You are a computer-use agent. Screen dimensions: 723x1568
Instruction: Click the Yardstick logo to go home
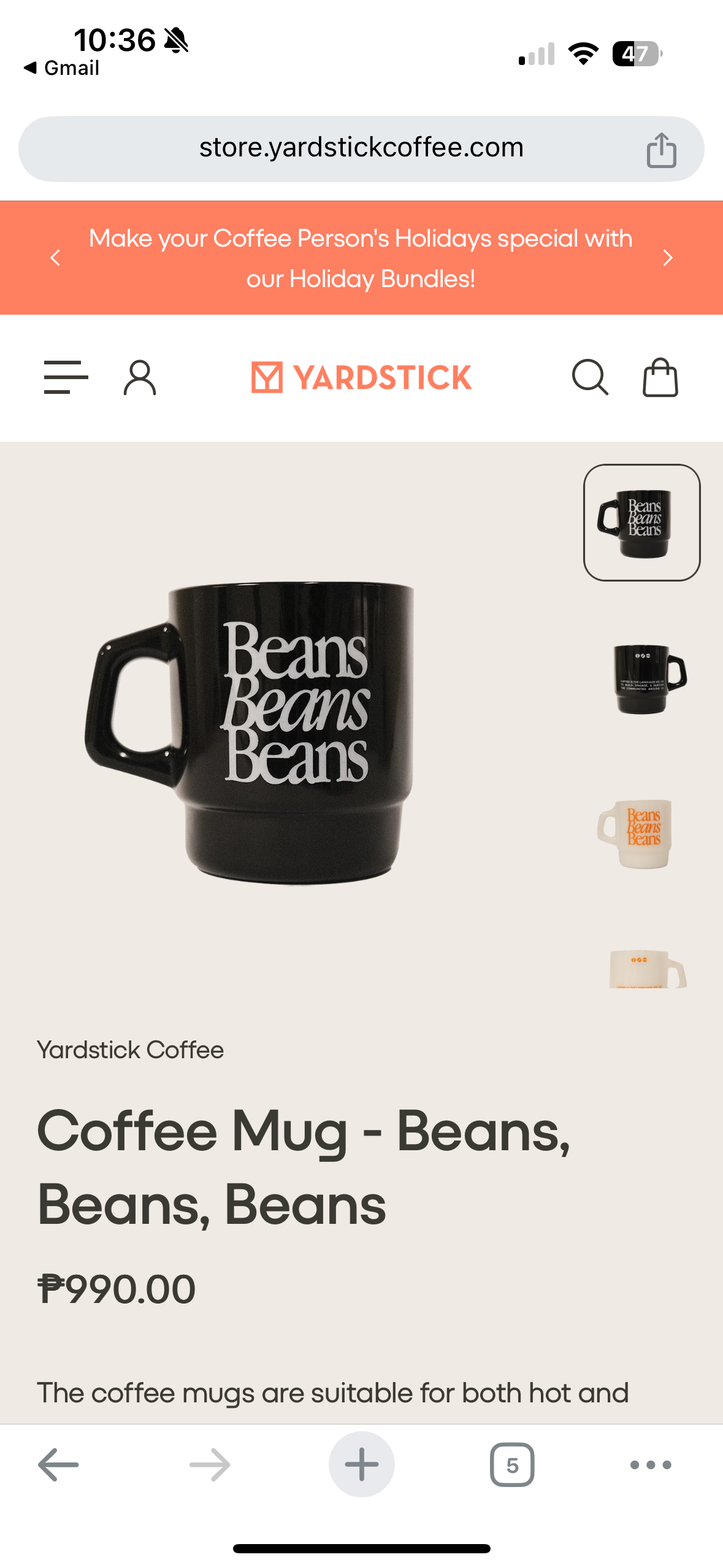(361, 377)
